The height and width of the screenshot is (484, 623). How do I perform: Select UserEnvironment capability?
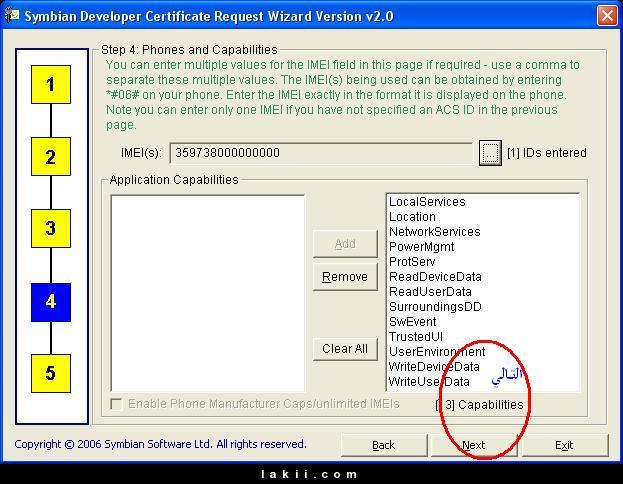point(437,352)
